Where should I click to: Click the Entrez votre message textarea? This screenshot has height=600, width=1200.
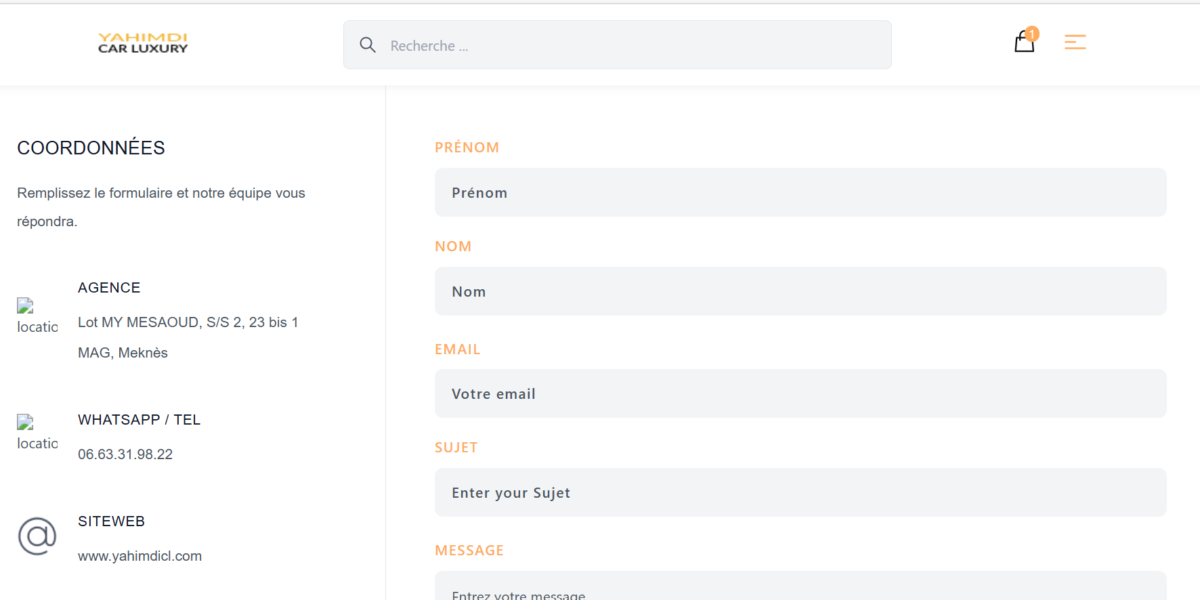800,590
